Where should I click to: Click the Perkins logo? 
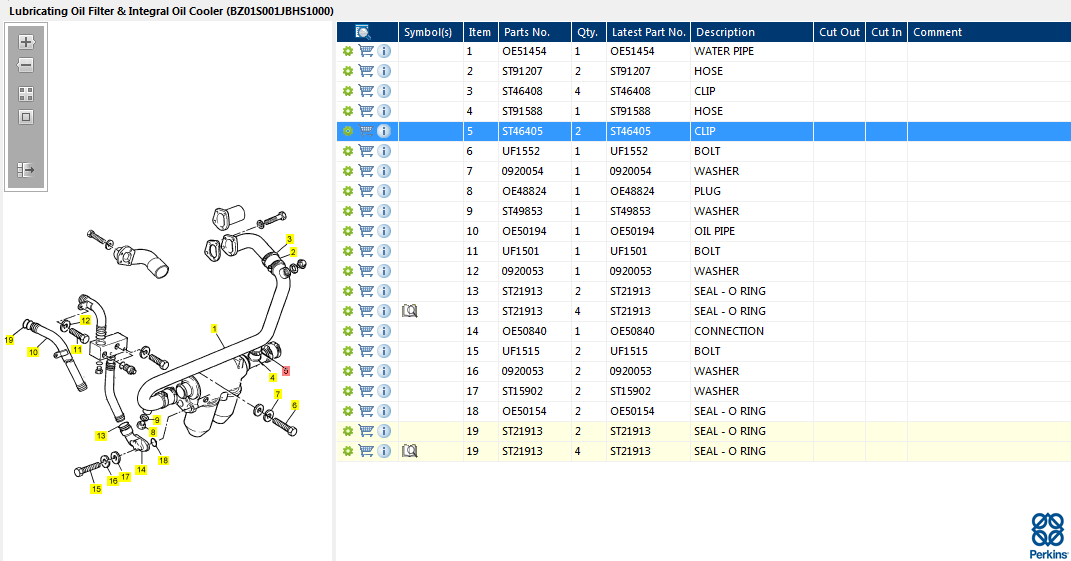pos(1048,536)
